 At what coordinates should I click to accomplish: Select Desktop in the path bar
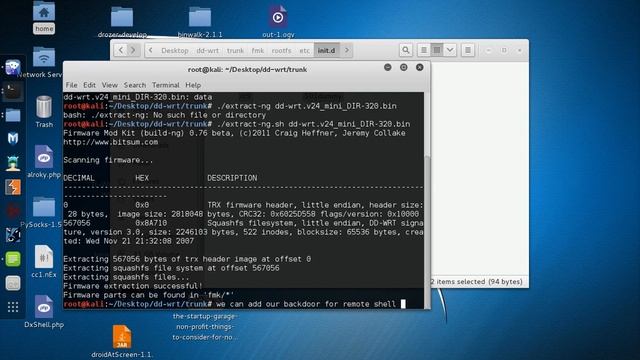[175, 51]
